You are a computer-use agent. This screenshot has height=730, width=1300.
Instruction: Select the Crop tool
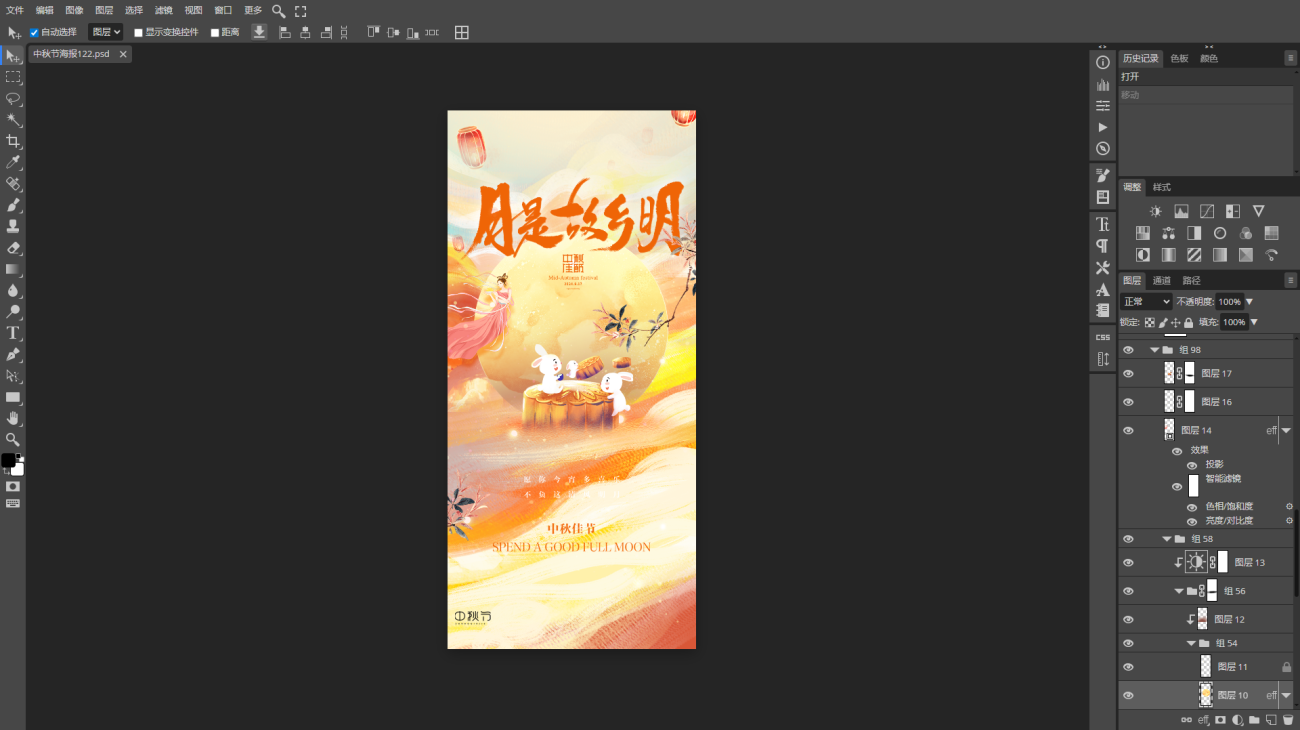click(x=13, y=141)
